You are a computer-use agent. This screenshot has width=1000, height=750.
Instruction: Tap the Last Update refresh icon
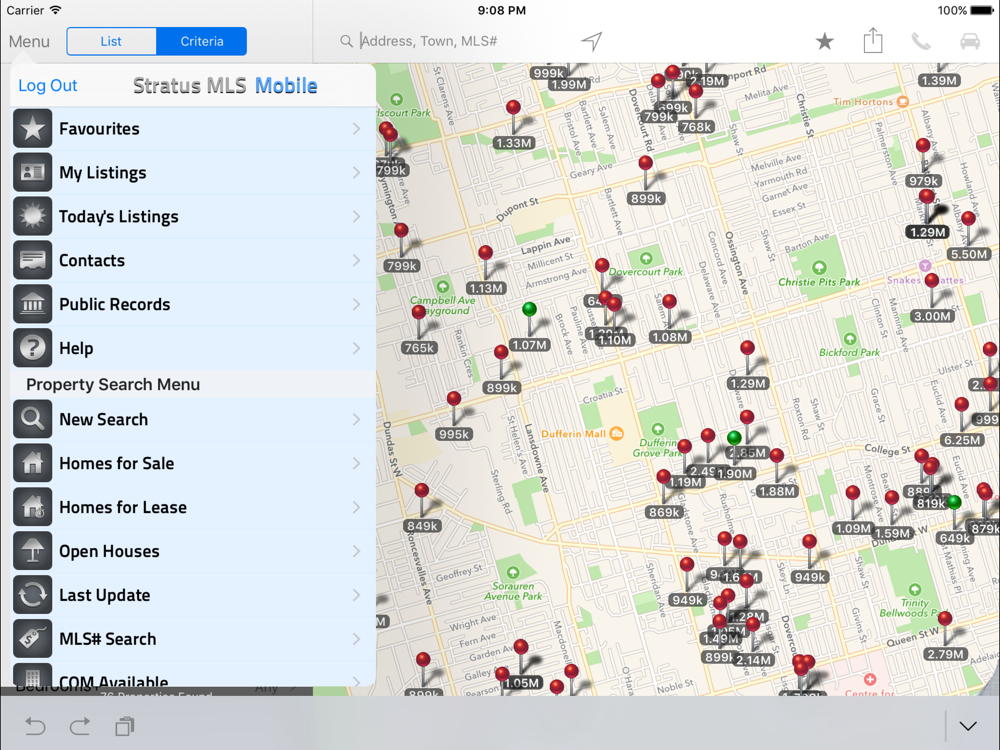pos(33,595)
